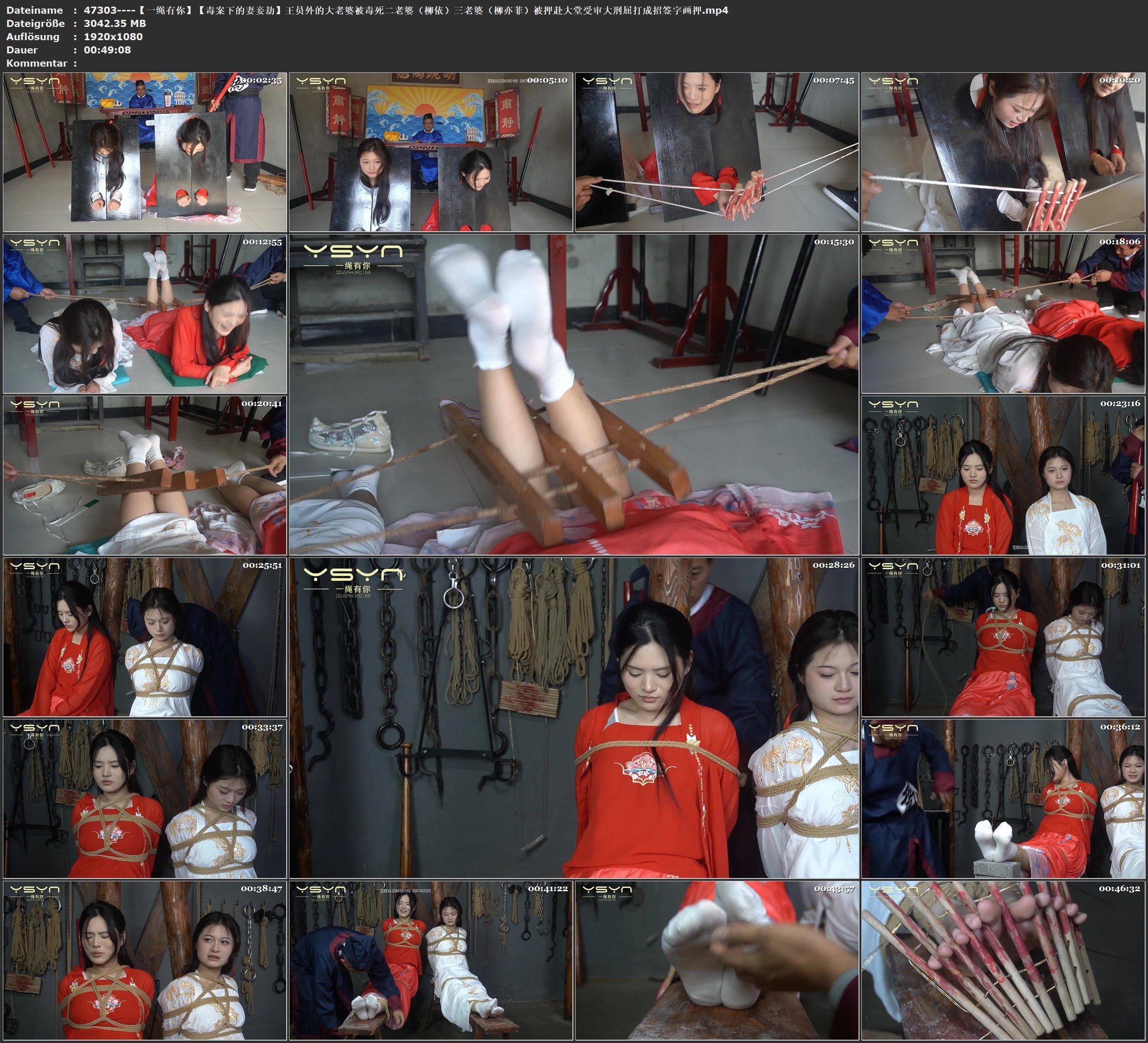
Task: Click the Auflösung value 1920x1080
Action: point(113,36)
